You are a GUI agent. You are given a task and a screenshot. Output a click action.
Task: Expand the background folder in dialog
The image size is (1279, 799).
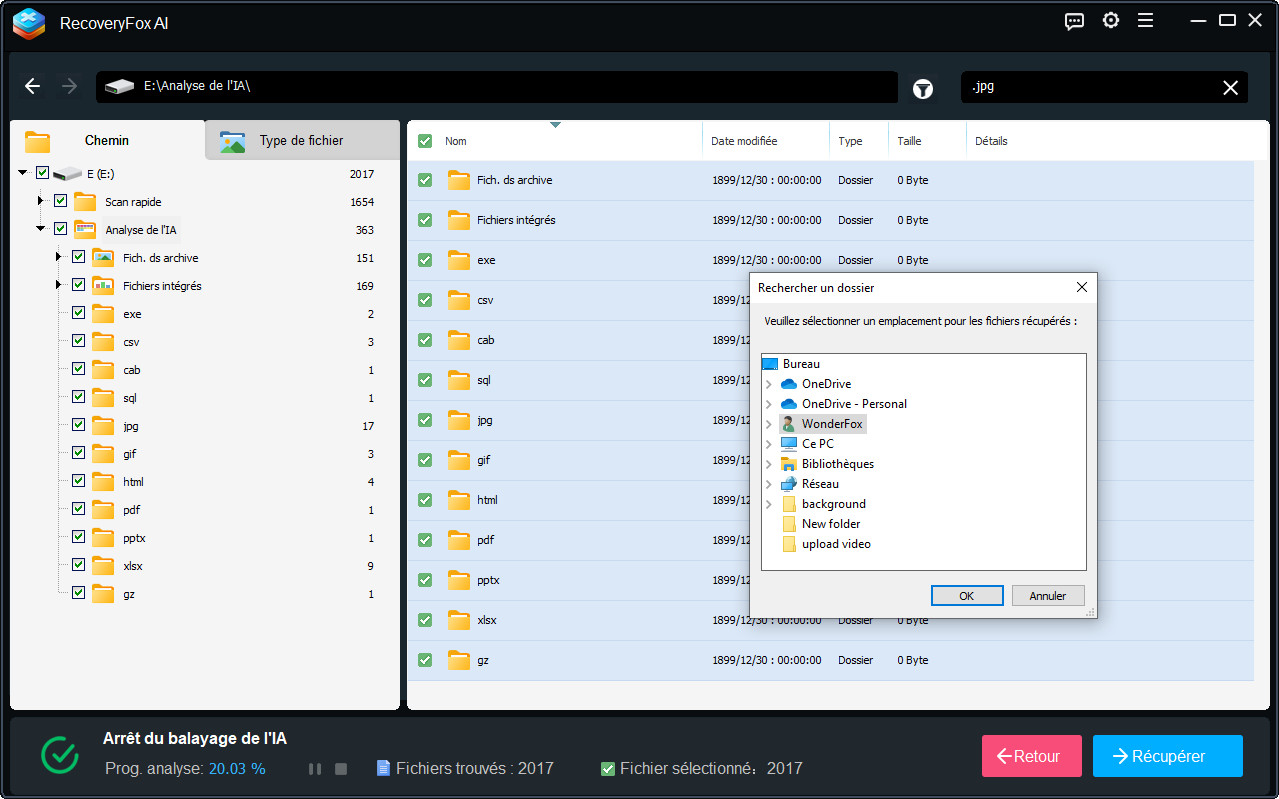coord(769,504)
